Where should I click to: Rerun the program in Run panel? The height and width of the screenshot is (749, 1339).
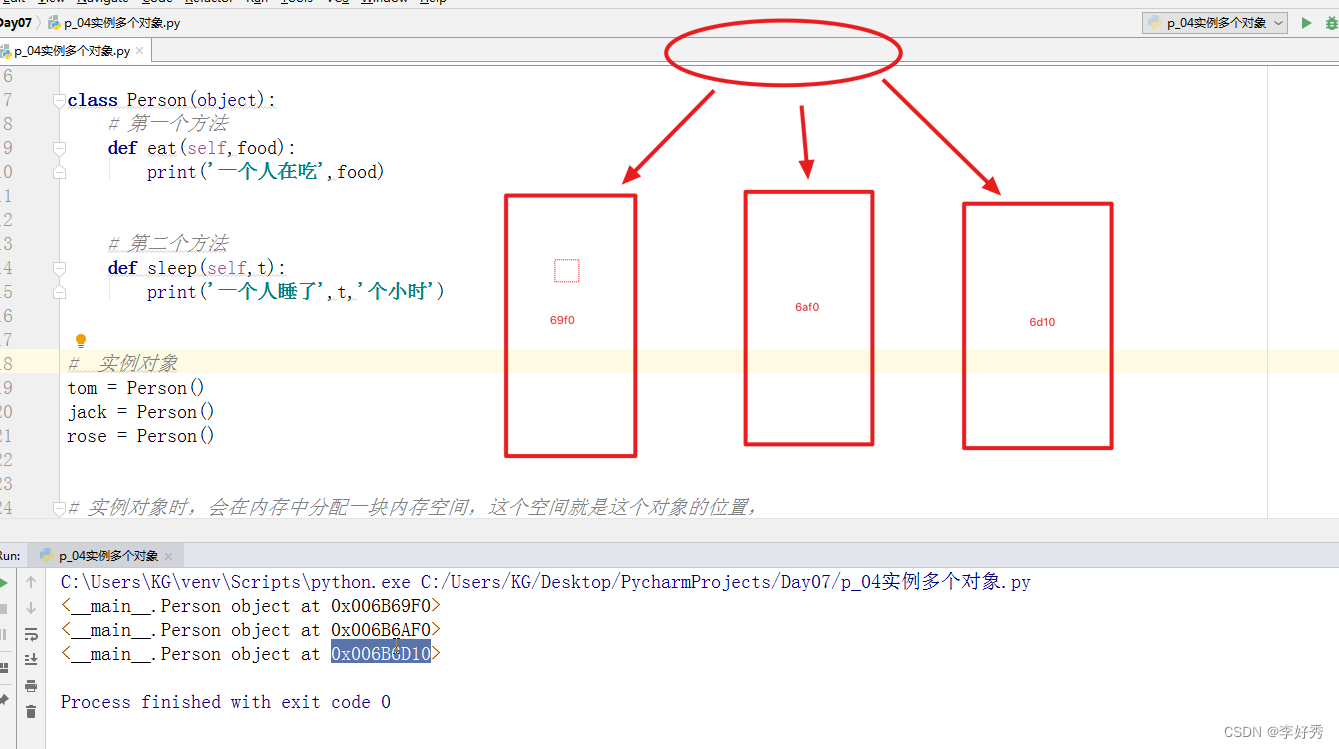pyautogui.click(x=3, y=582)
